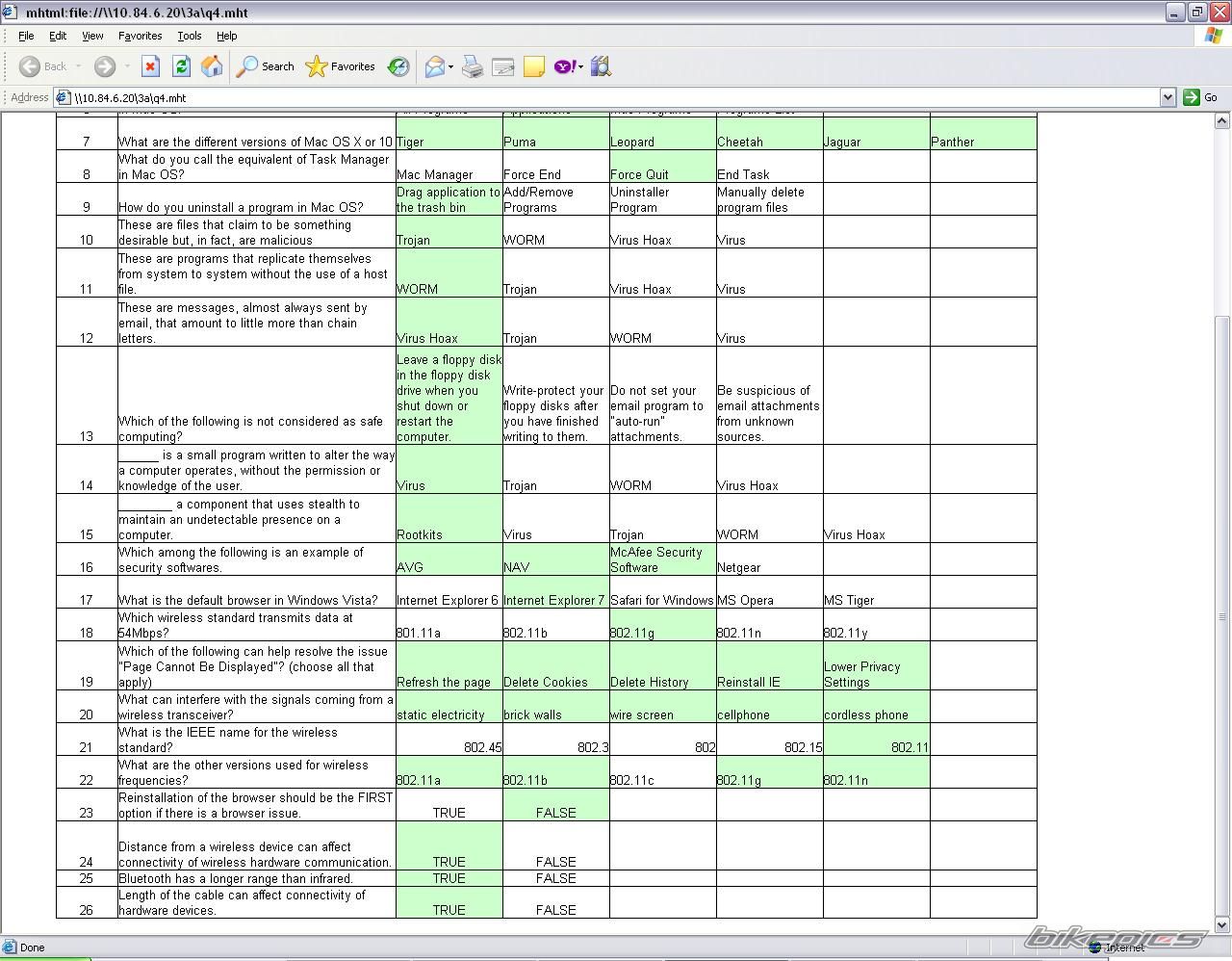
Task: Click the Forward navigation arrow
Action: click(x=105, y=66)
